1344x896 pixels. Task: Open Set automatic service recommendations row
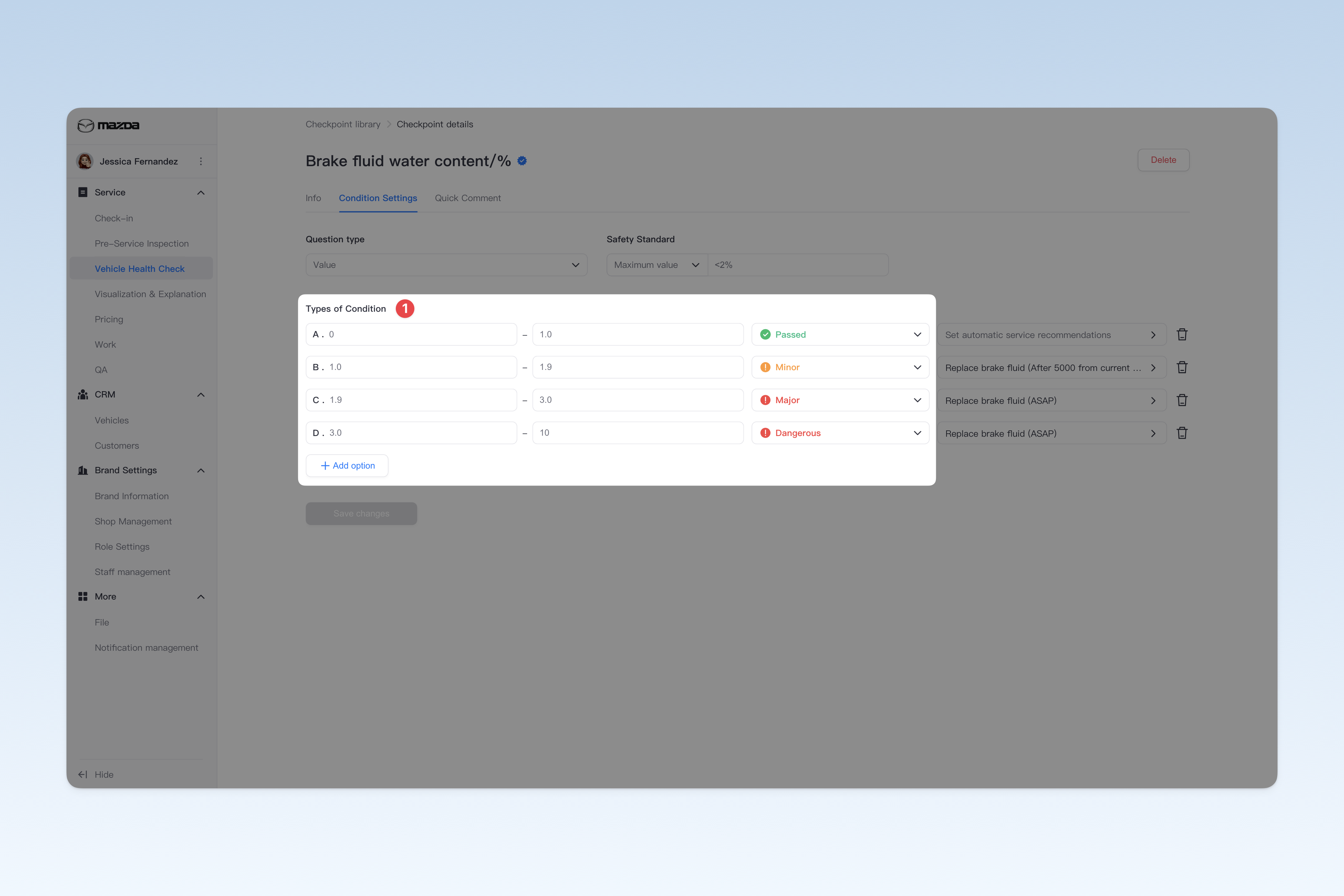click(x=1052, y=335)
